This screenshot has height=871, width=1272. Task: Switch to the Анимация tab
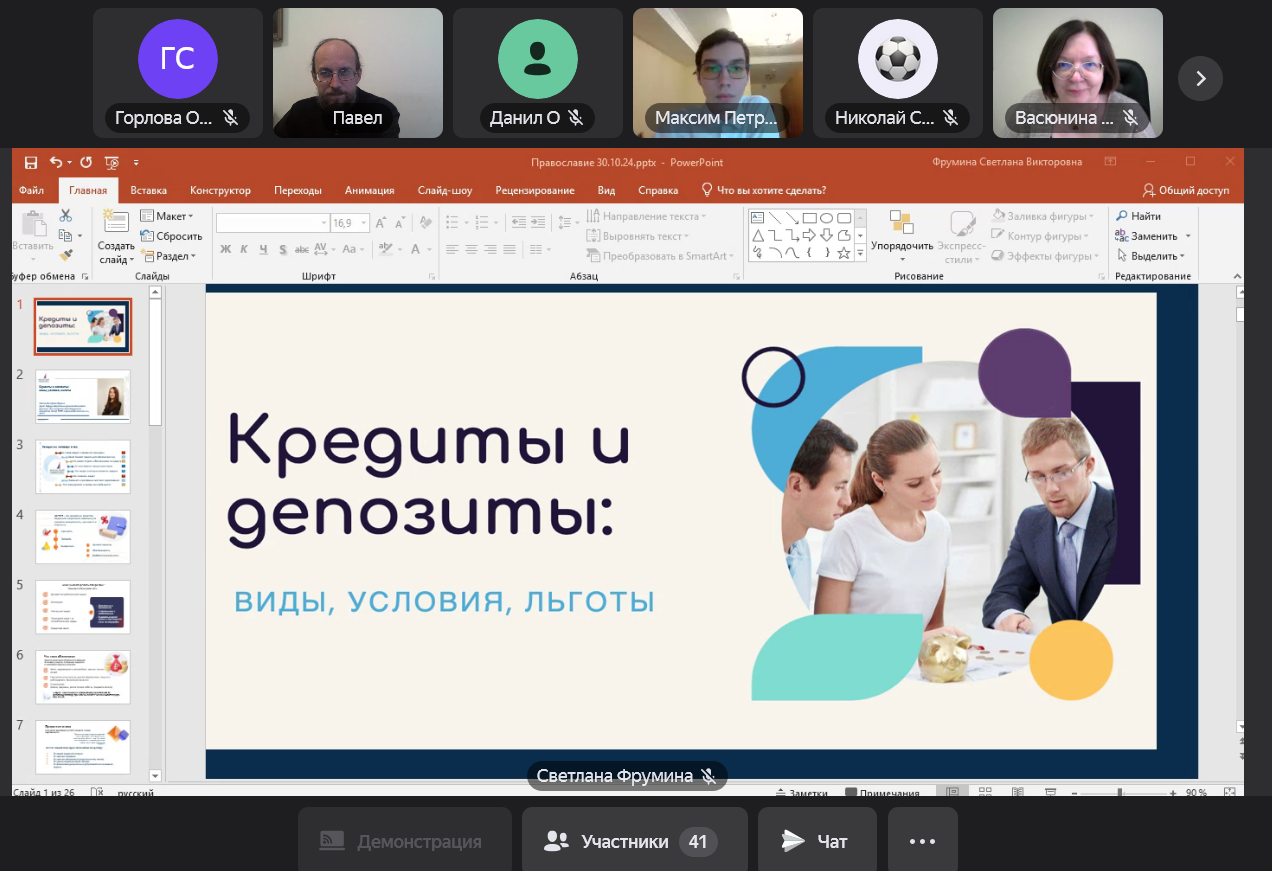click(x=369, y=190)
